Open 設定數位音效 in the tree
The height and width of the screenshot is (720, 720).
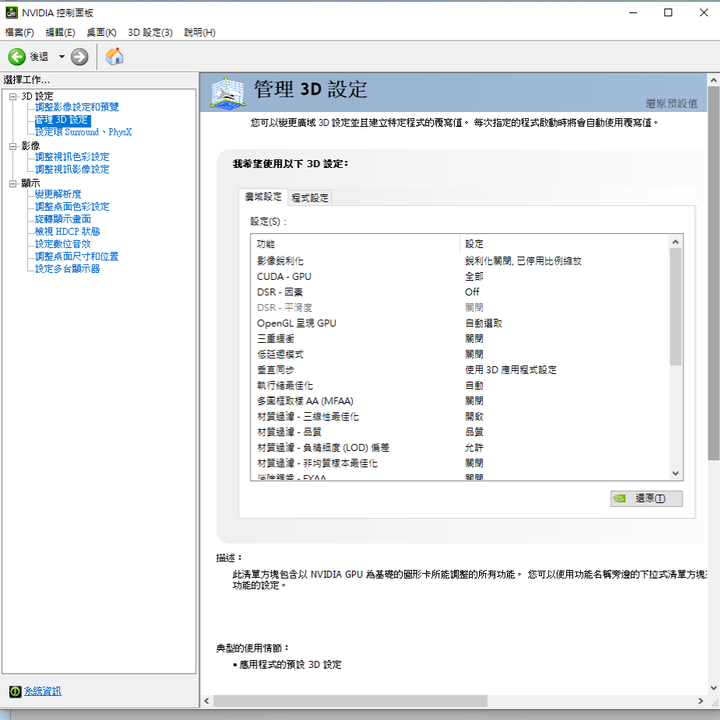[x=63, y=243]
